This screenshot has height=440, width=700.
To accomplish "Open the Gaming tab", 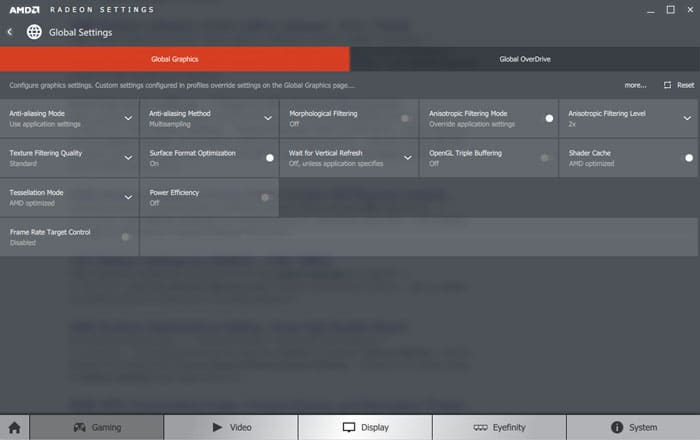I will 97,427.
